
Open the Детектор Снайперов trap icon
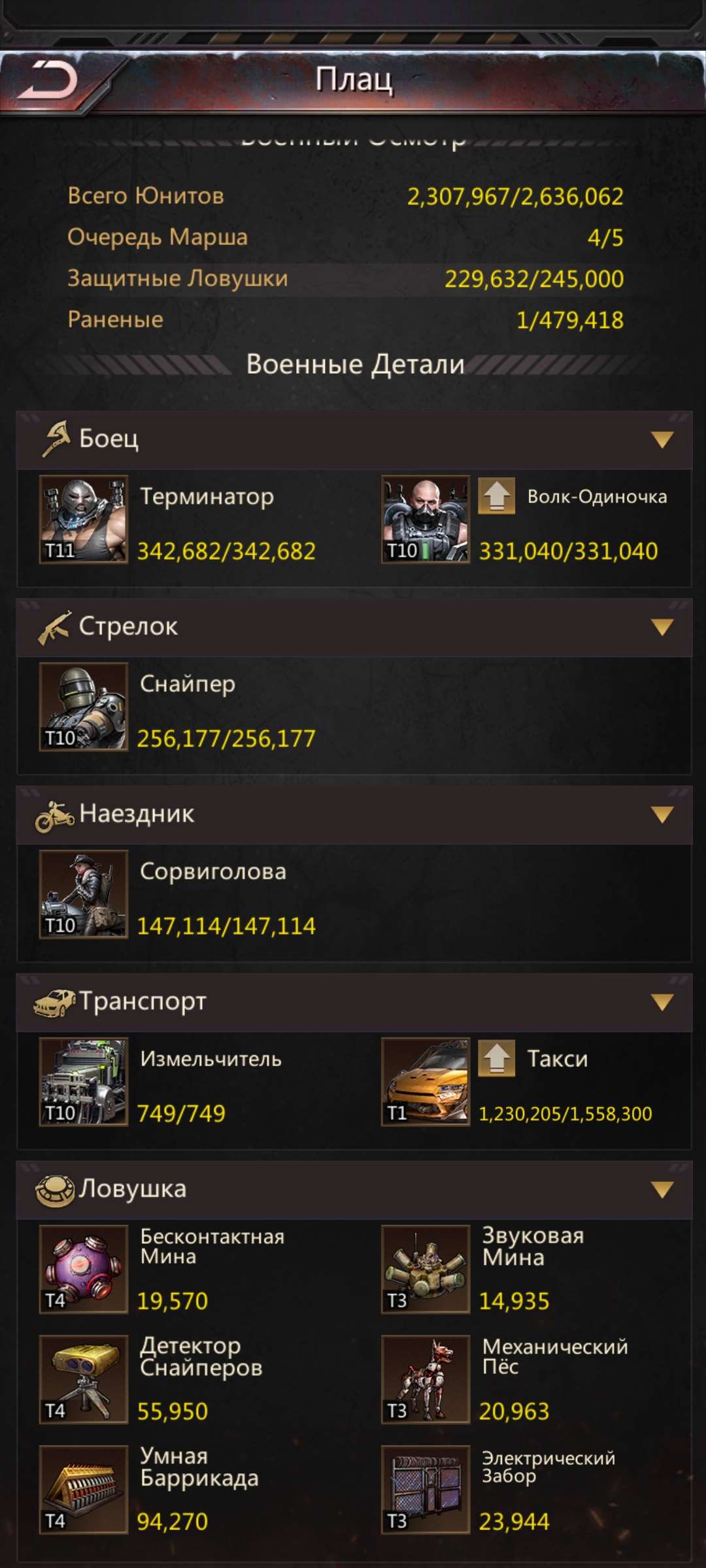pos(84,1379)
